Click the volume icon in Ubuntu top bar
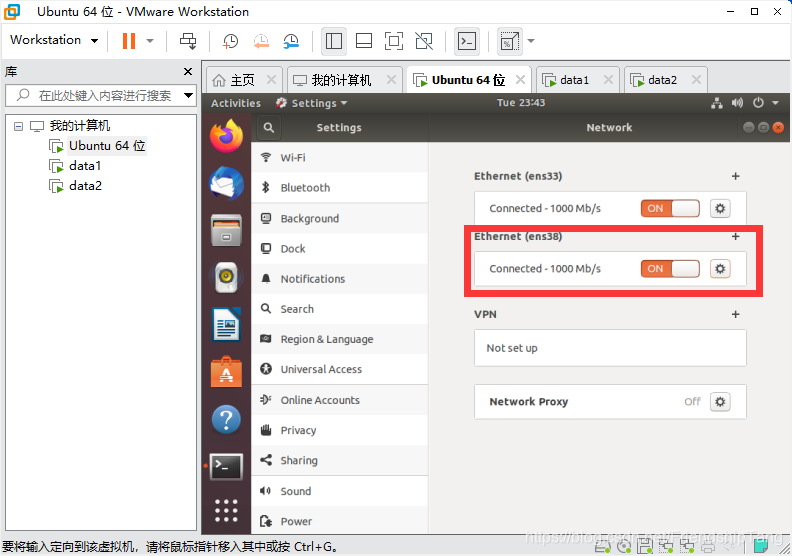Screen dimensions: 792x556 737,103
